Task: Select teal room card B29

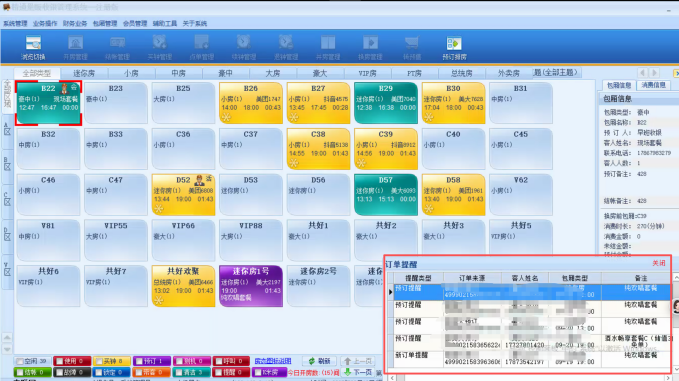Action: click(x=386, y=103)
